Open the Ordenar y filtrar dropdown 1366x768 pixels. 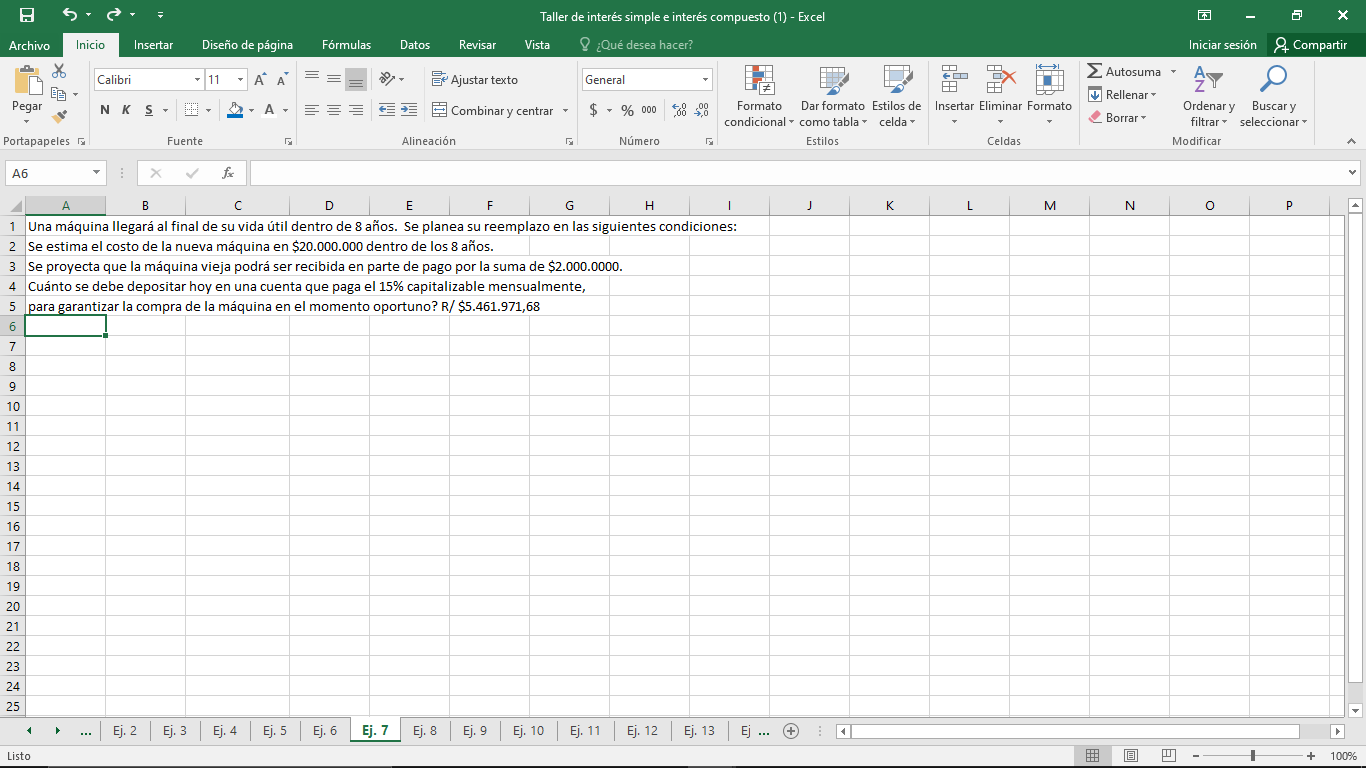[1208, 94]
